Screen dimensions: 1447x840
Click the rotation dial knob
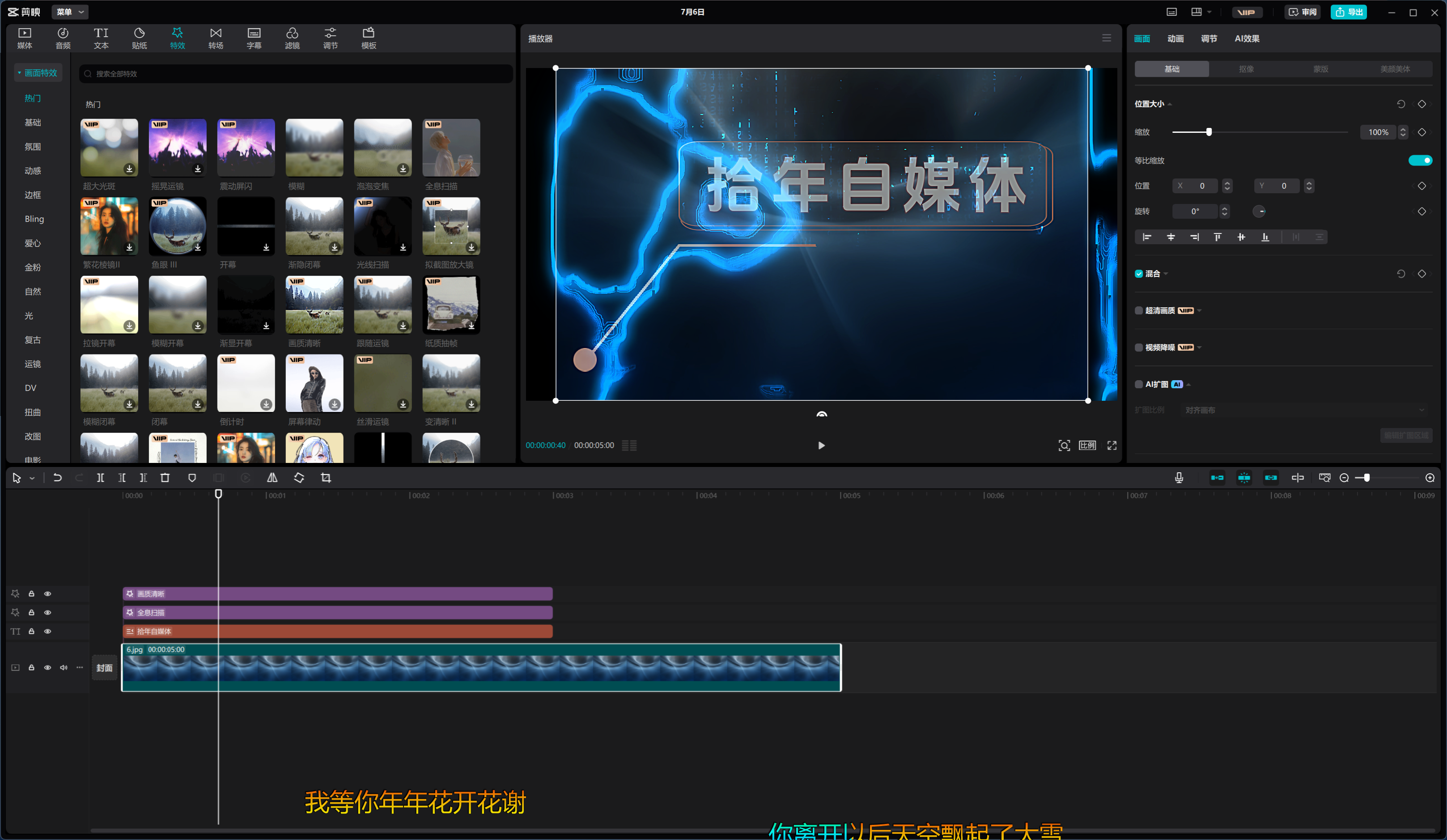pos(1259,211)
